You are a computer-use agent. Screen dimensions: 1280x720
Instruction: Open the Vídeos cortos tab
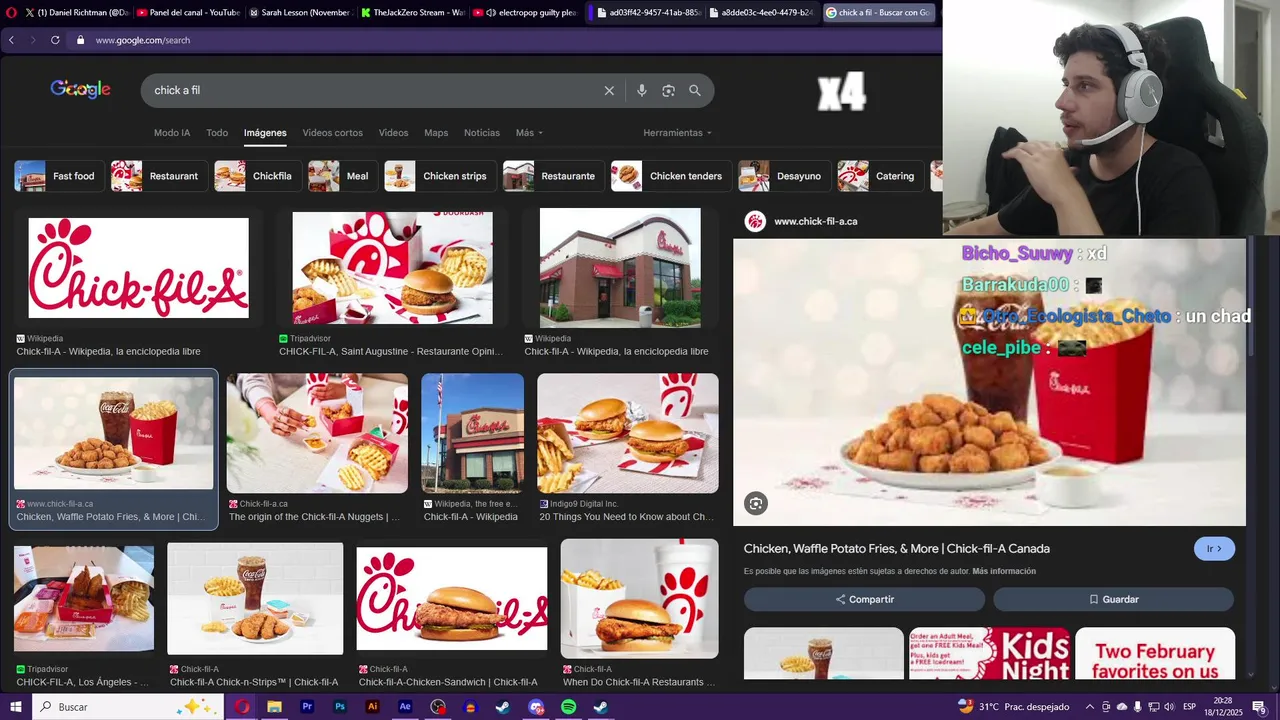[x=333, y=133]
